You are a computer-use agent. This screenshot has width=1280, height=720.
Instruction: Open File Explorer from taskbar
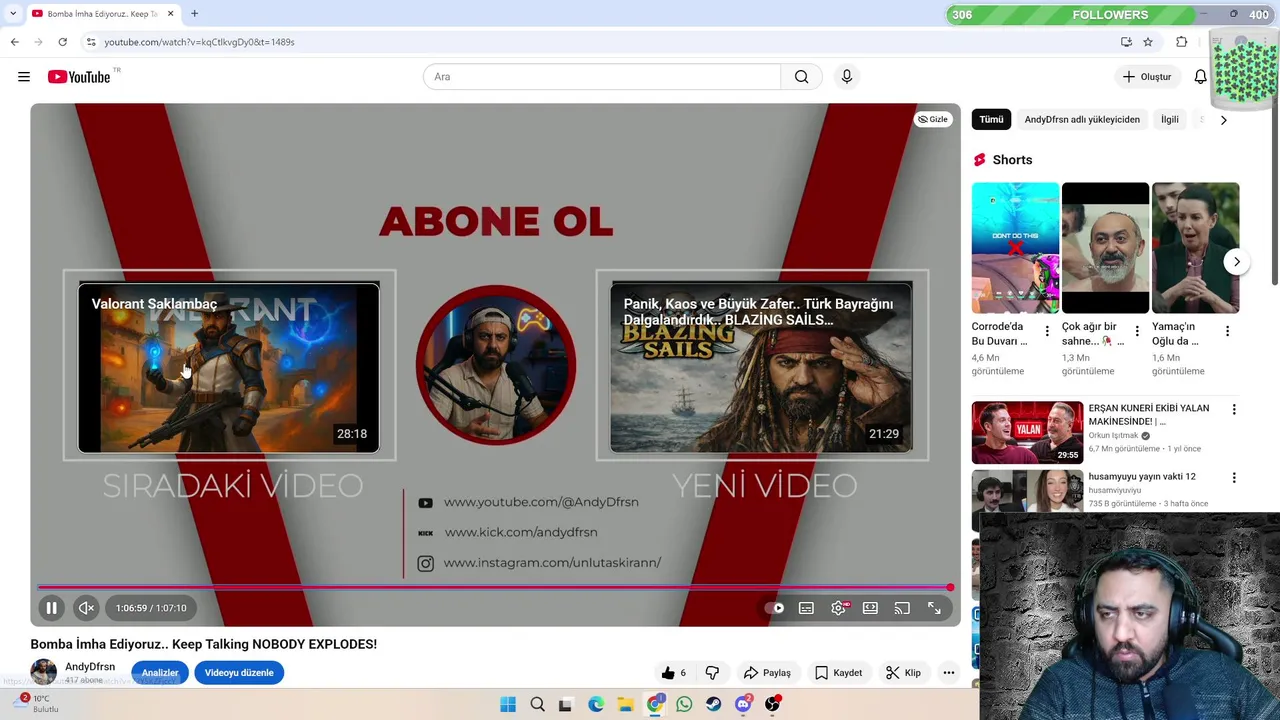(625, 704)
